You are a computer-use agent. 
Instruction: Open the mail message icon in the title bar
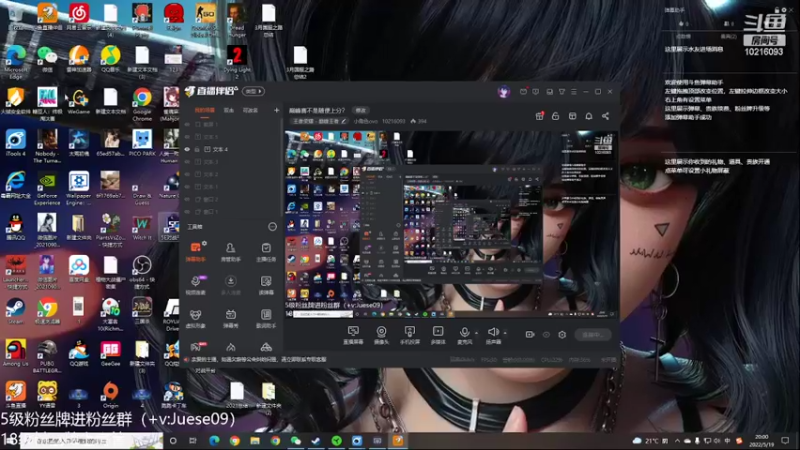tap(523, 92)
